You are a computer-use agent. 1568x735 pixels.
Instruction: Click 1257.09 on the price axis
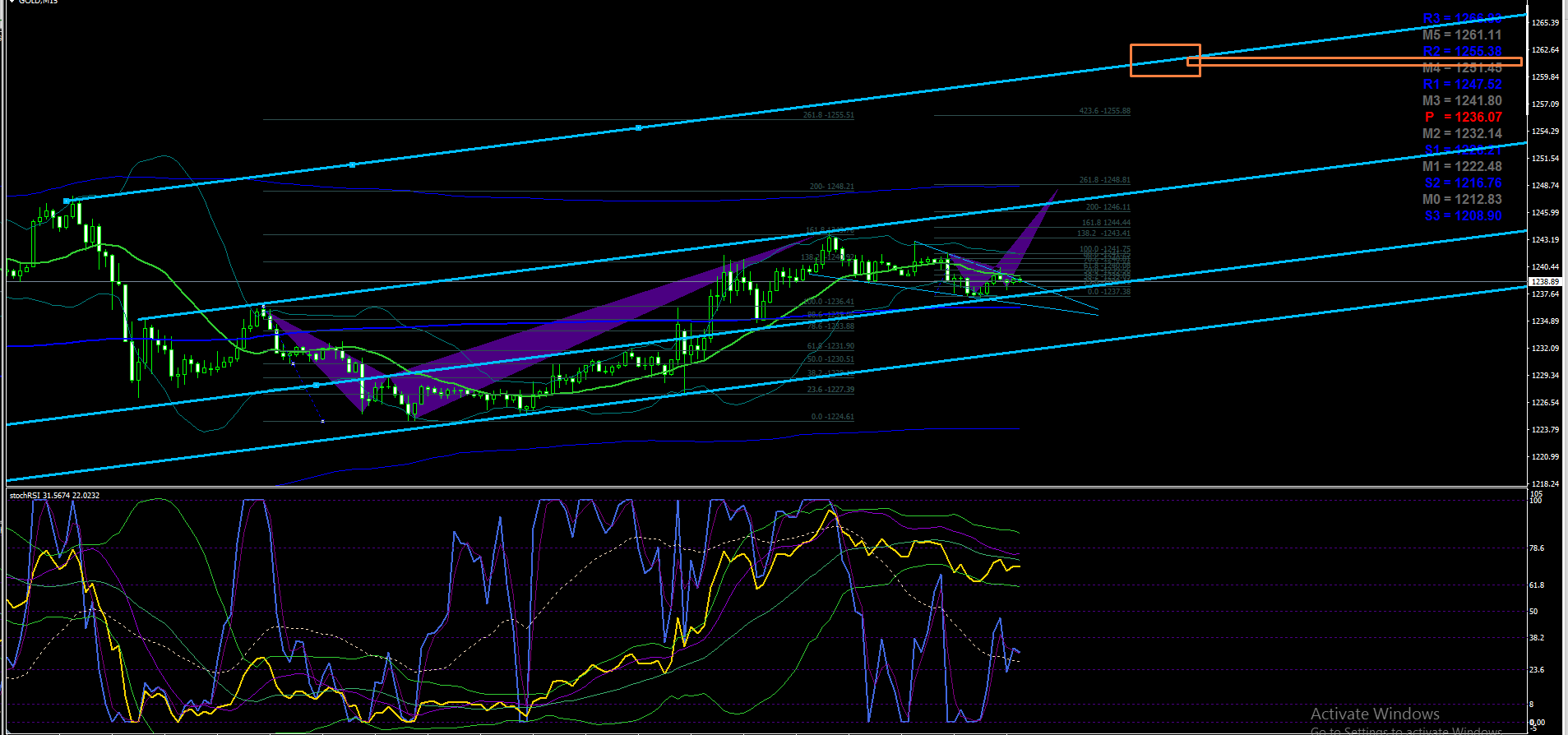click(1546, 104)
